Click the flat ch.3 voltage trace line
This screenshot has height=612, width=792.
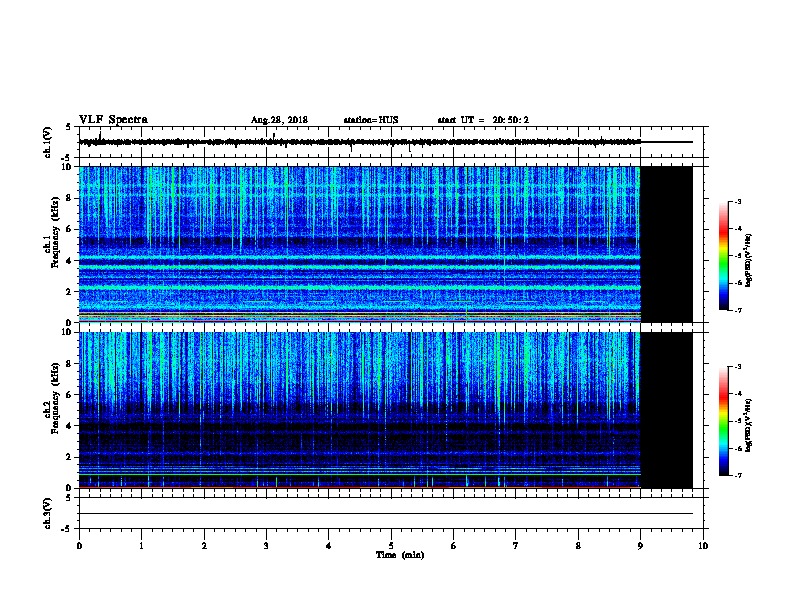386,514
